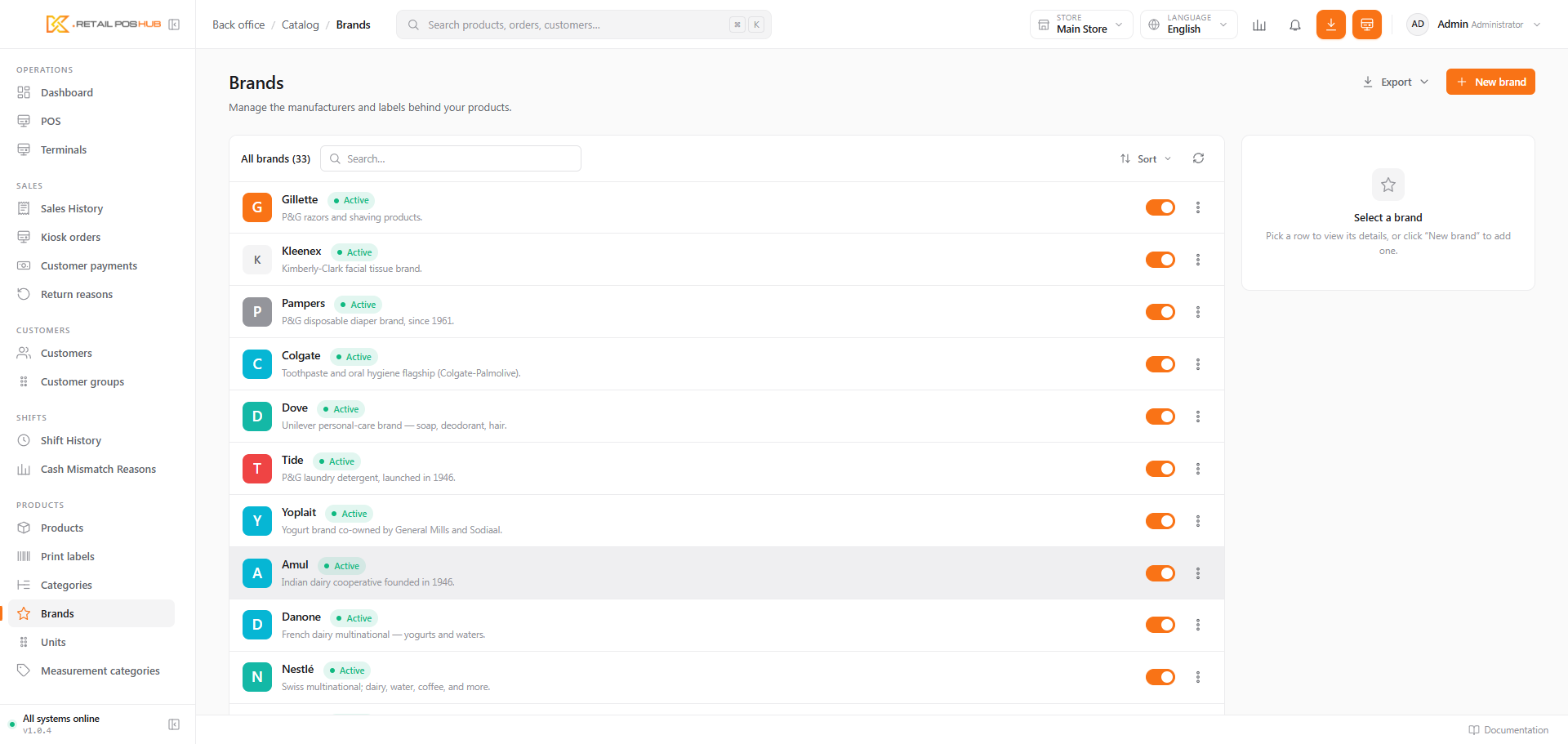Image resolution: width=1568 pixels, height=744 pixels.
Task: Toggle Kleenex brand active switch
Action: click(1160, 260)
